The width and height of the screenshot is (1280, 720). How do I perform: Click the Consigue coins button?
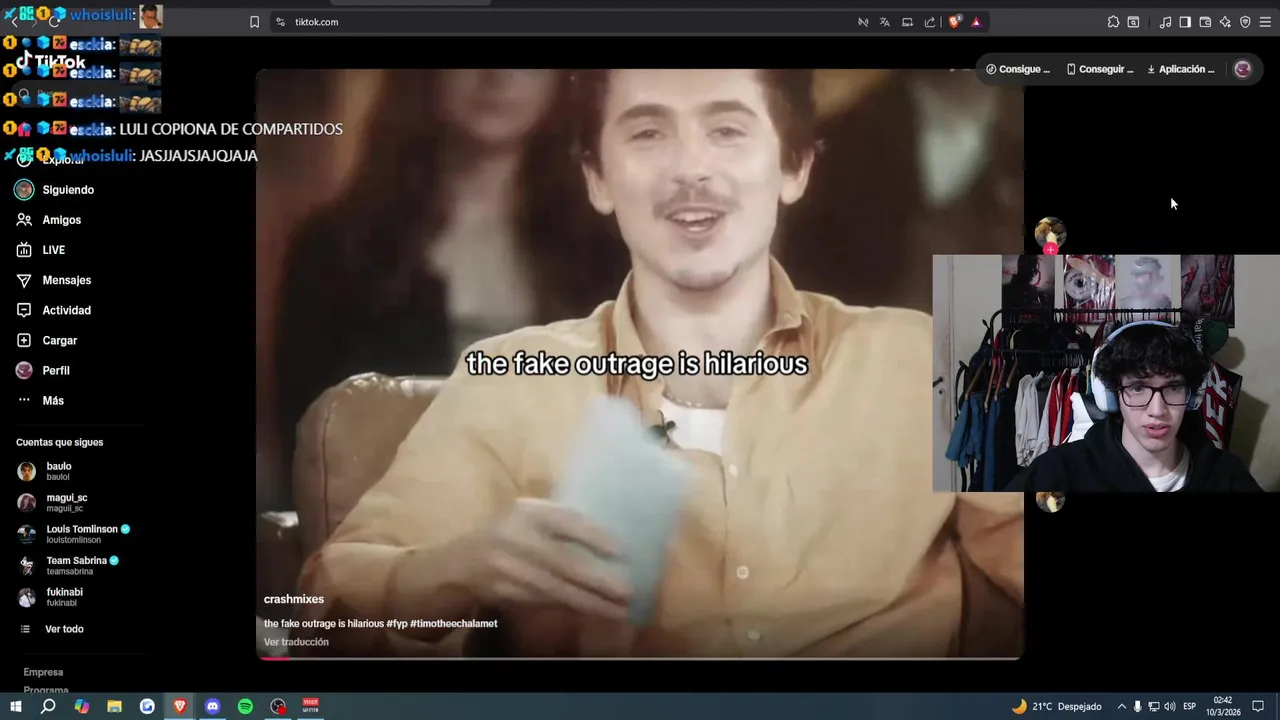point(1018,69)
